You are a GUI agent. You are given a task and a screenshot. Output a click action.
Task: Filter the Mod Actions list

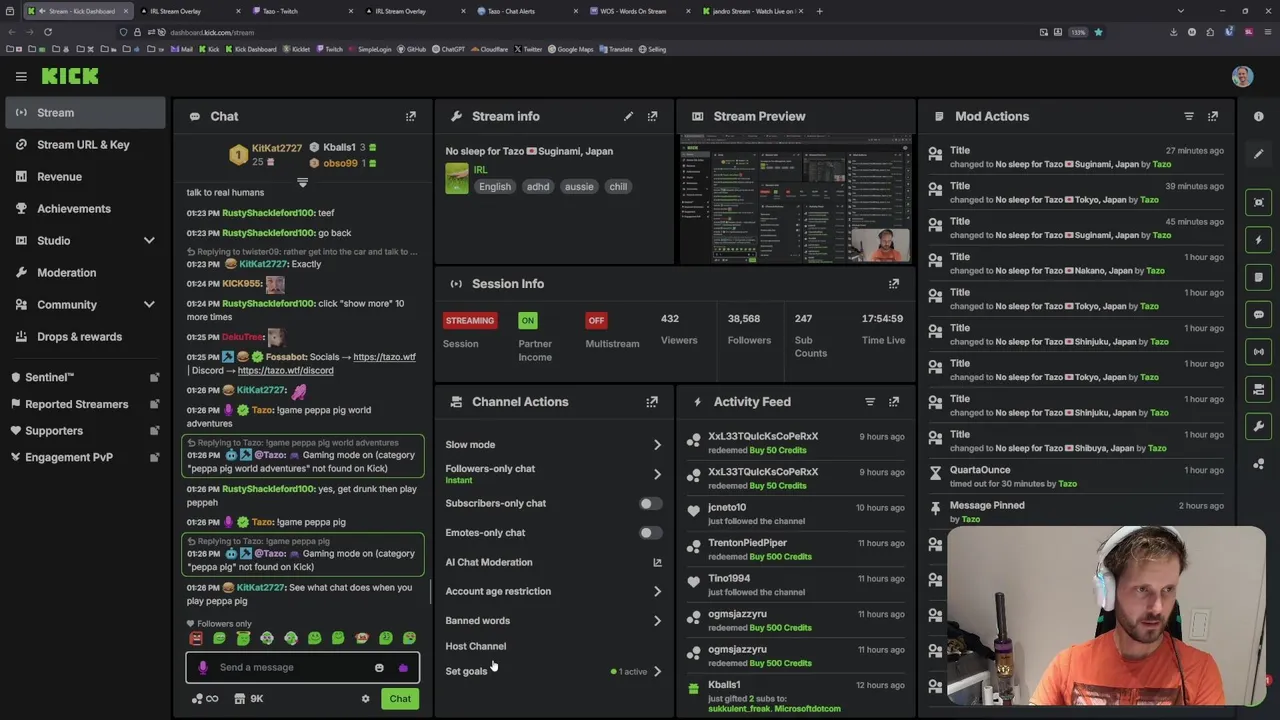point(1189,116)
